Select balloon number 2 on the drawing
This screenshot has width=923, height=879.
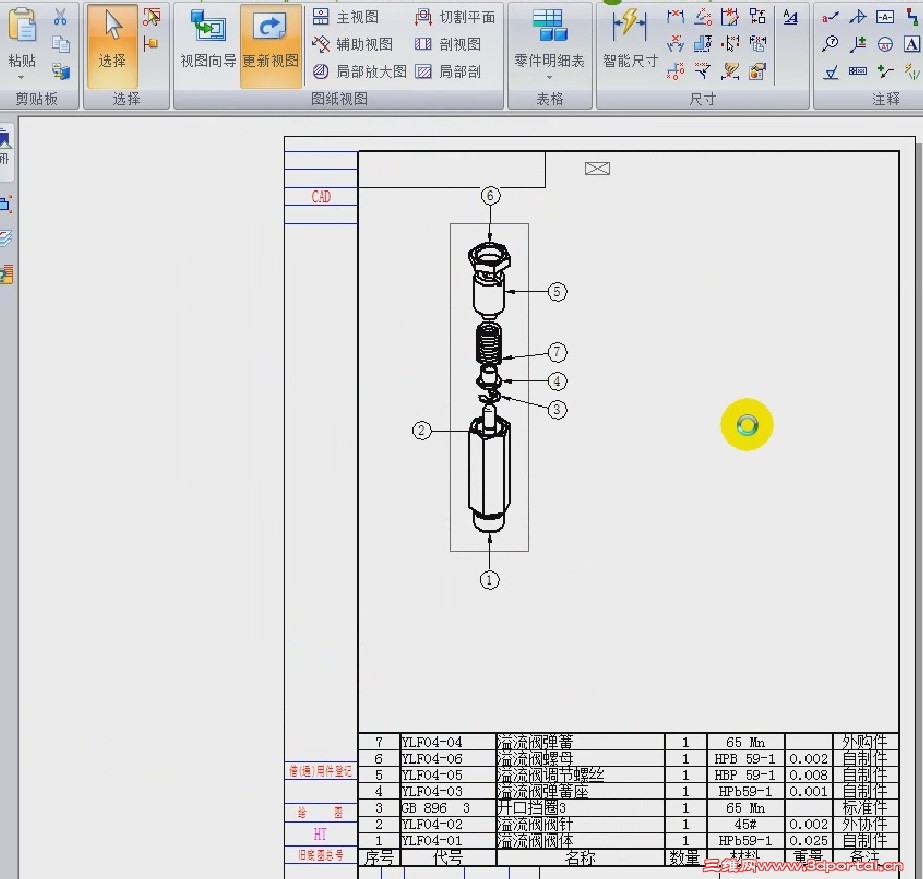tap(421, 430)
